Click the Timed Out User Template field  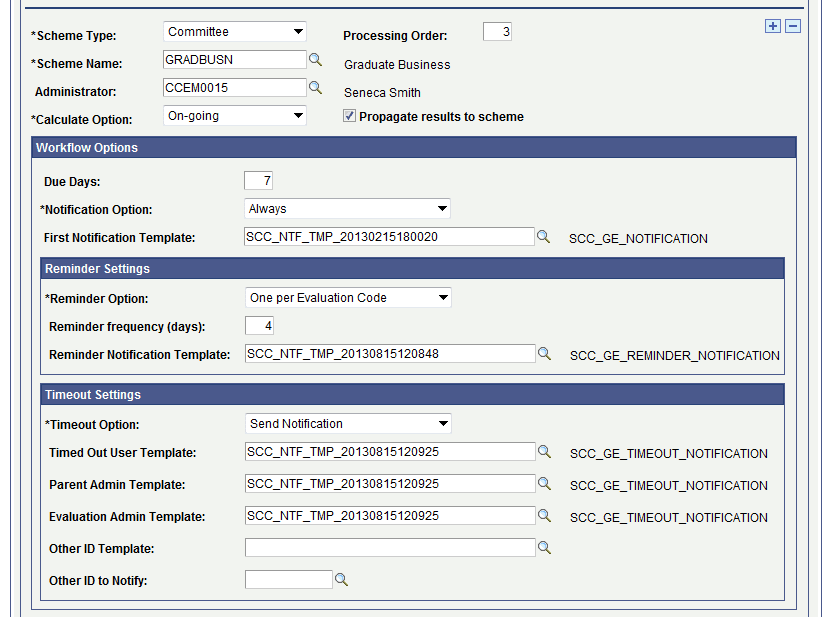coord(390,452)
